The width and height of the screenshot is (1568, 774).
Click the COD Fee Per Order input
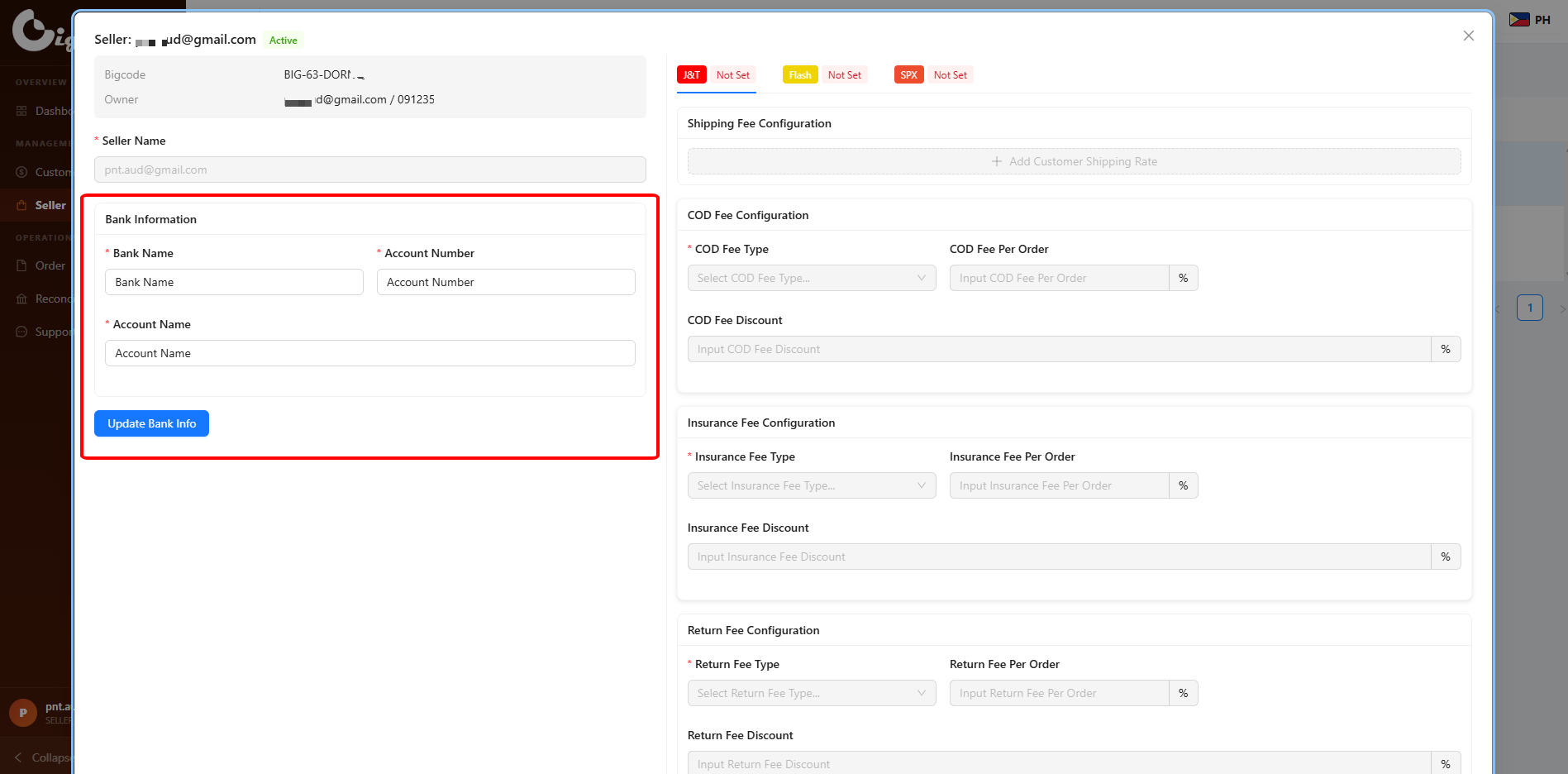[x=1059, y=278]
